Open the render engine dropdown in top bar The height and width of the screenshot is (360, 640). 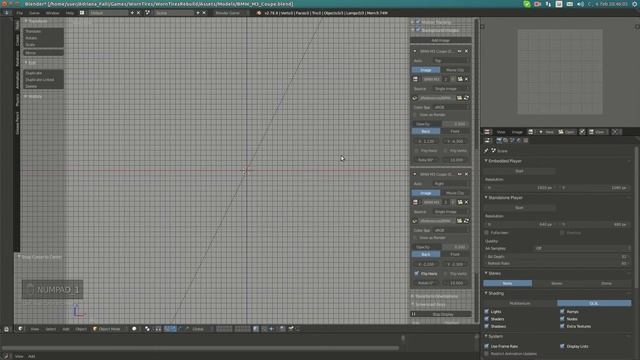point(230,13)
